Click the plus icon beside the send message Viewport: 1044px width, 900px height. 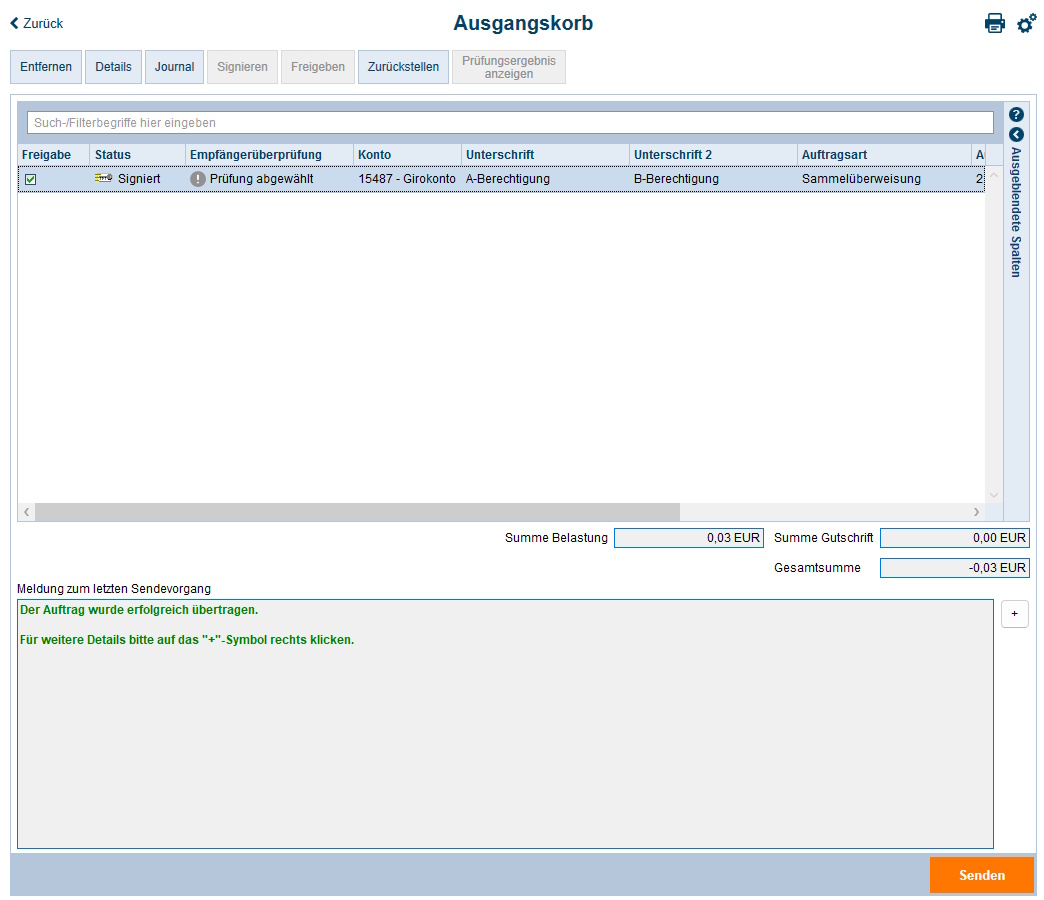[x=1014, y=613]
